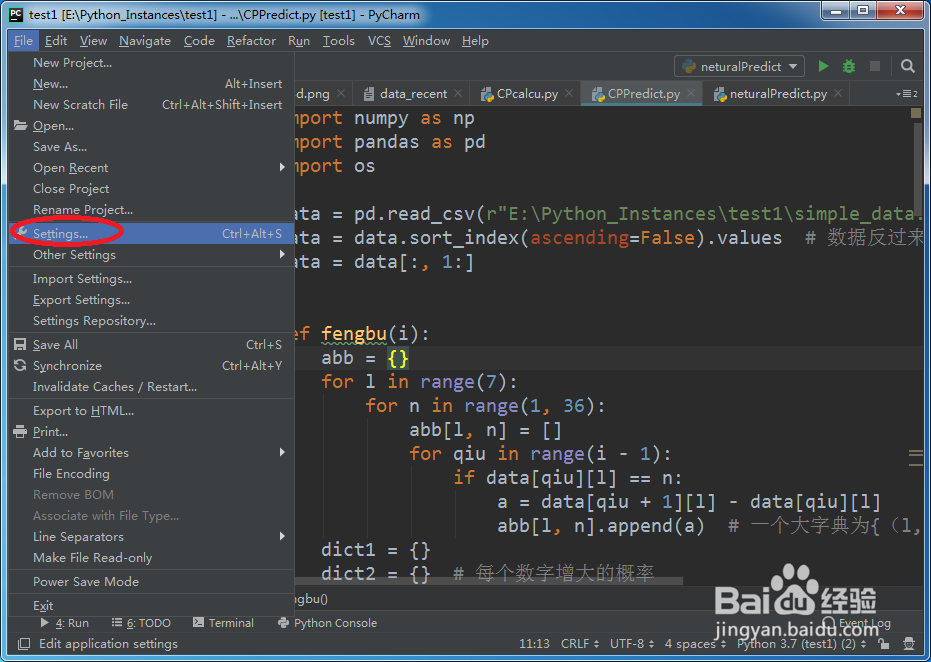
Task: Toggle read-only lock icon in status bar
Action: [x=884, y=644]
